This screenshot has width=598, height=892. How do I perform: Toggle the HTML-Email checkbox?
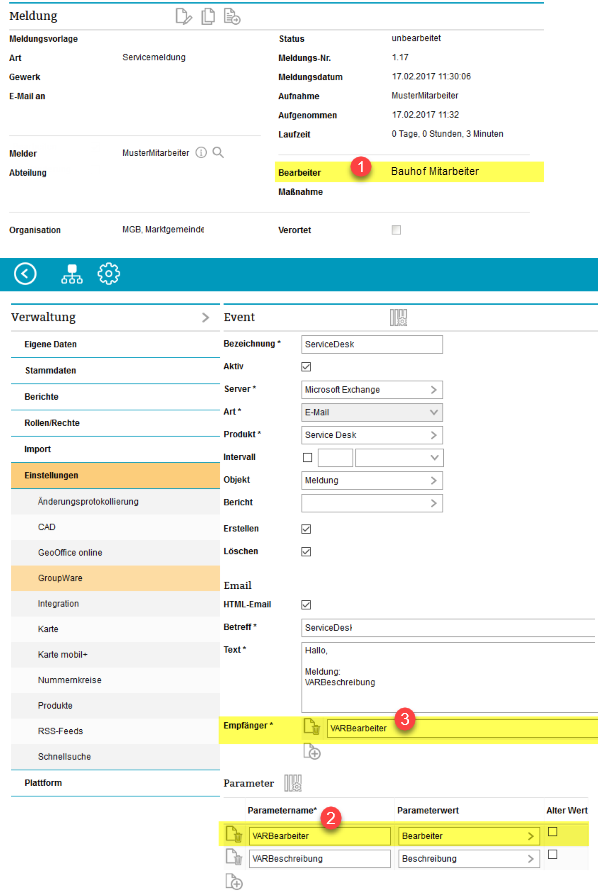(306, 605)
